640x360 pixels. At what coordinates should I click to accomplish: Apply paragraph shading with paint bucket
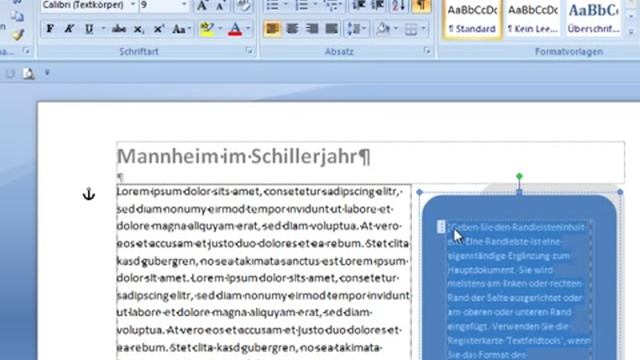(x=384, y=29)
